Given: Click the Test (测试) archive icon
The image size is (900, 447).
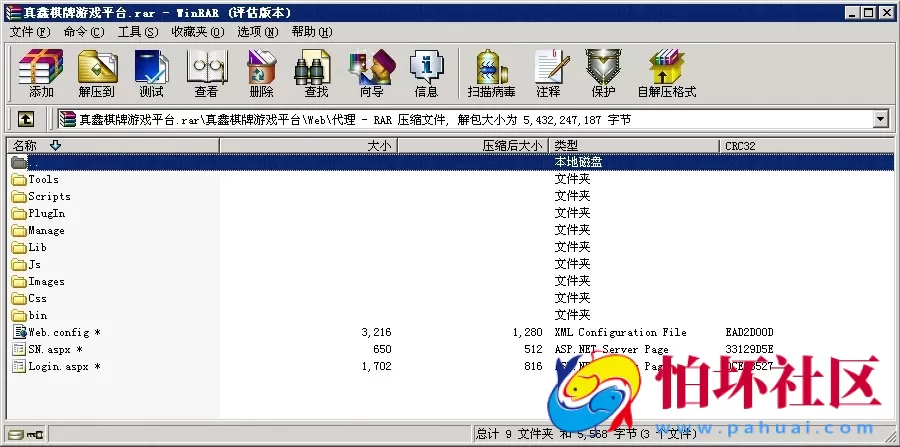Looking at the screenshot, I should (152, 73).
